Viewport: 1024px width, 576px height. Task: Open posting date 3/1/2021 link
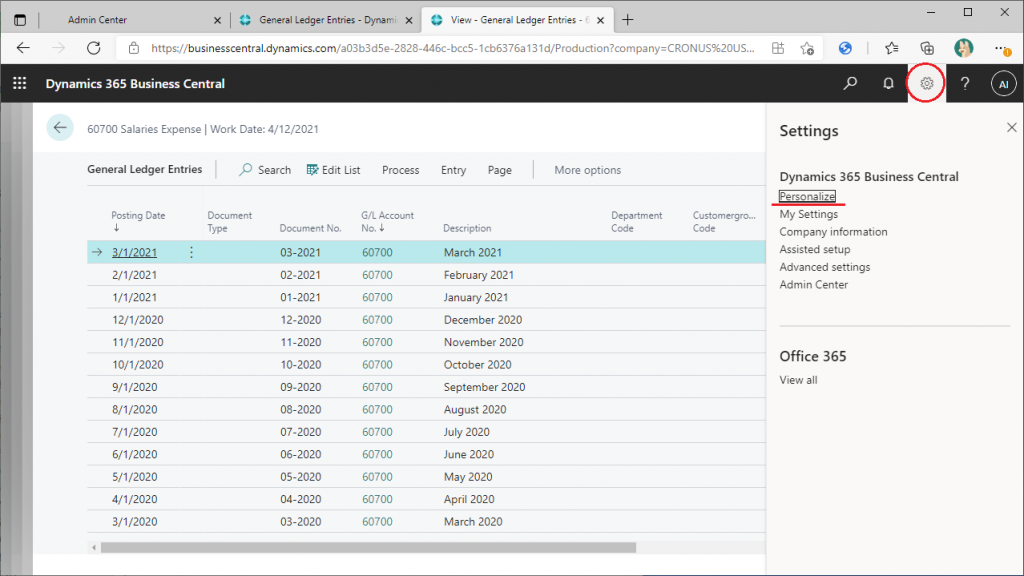135,252
